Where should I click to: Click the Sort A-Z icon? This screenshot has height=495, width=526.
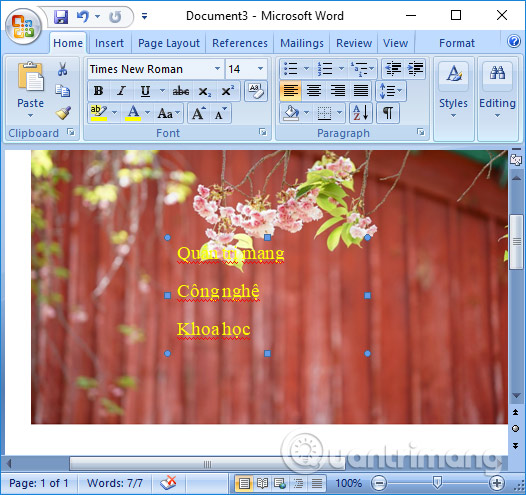point(361,113)
